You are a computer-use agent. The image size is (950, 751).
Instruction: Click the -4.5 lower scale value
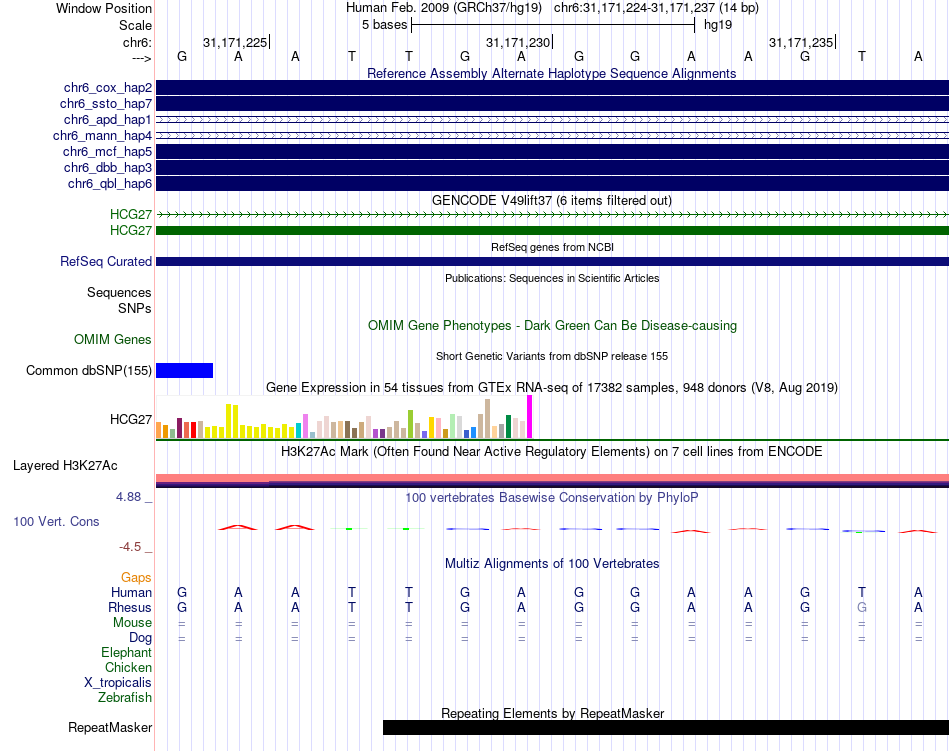pos(130,547)
